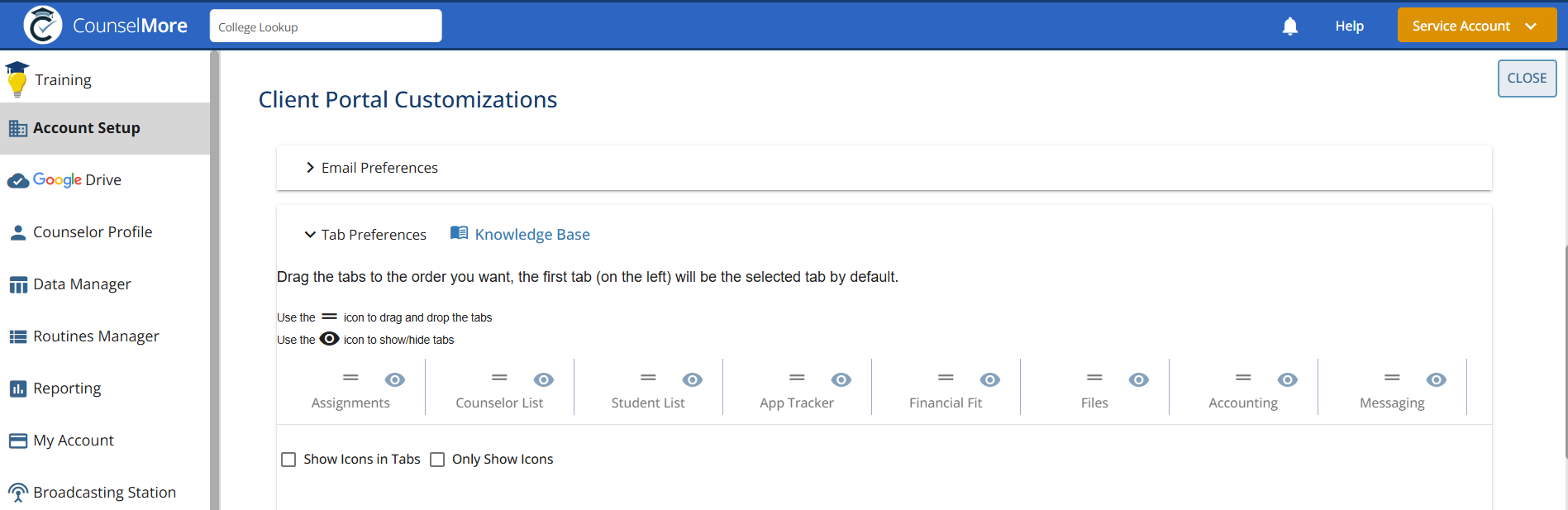Toggle visibility of Files tab
This screenshot has width=1568, height=510.
coord(1139,379)
